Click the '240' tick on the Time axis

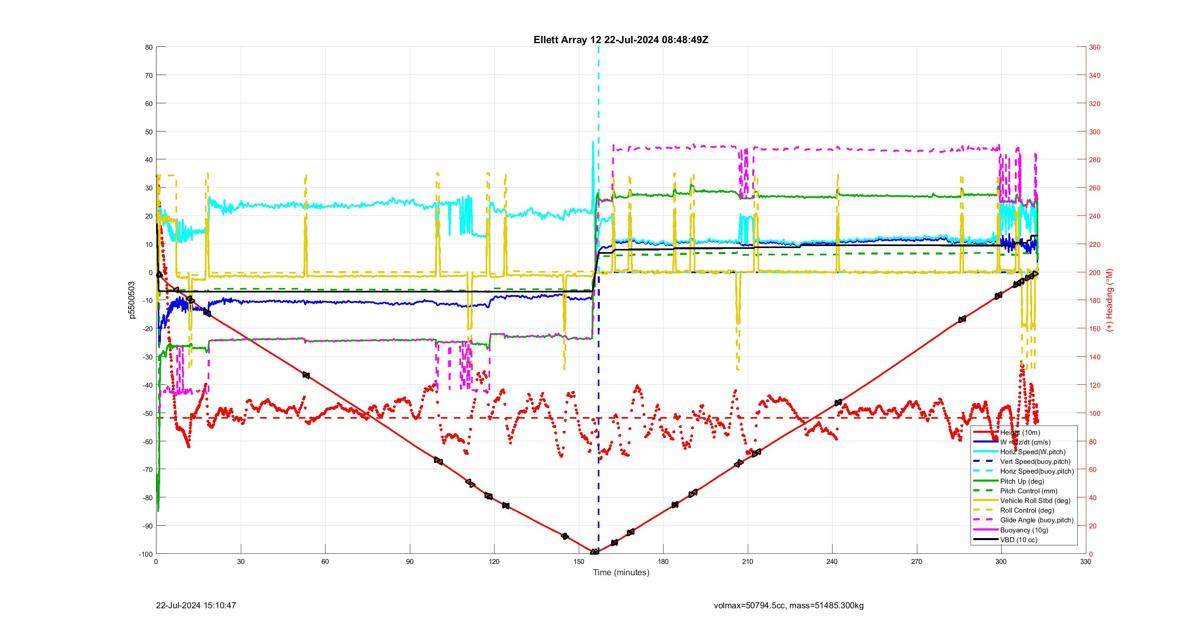pos(832,563)
